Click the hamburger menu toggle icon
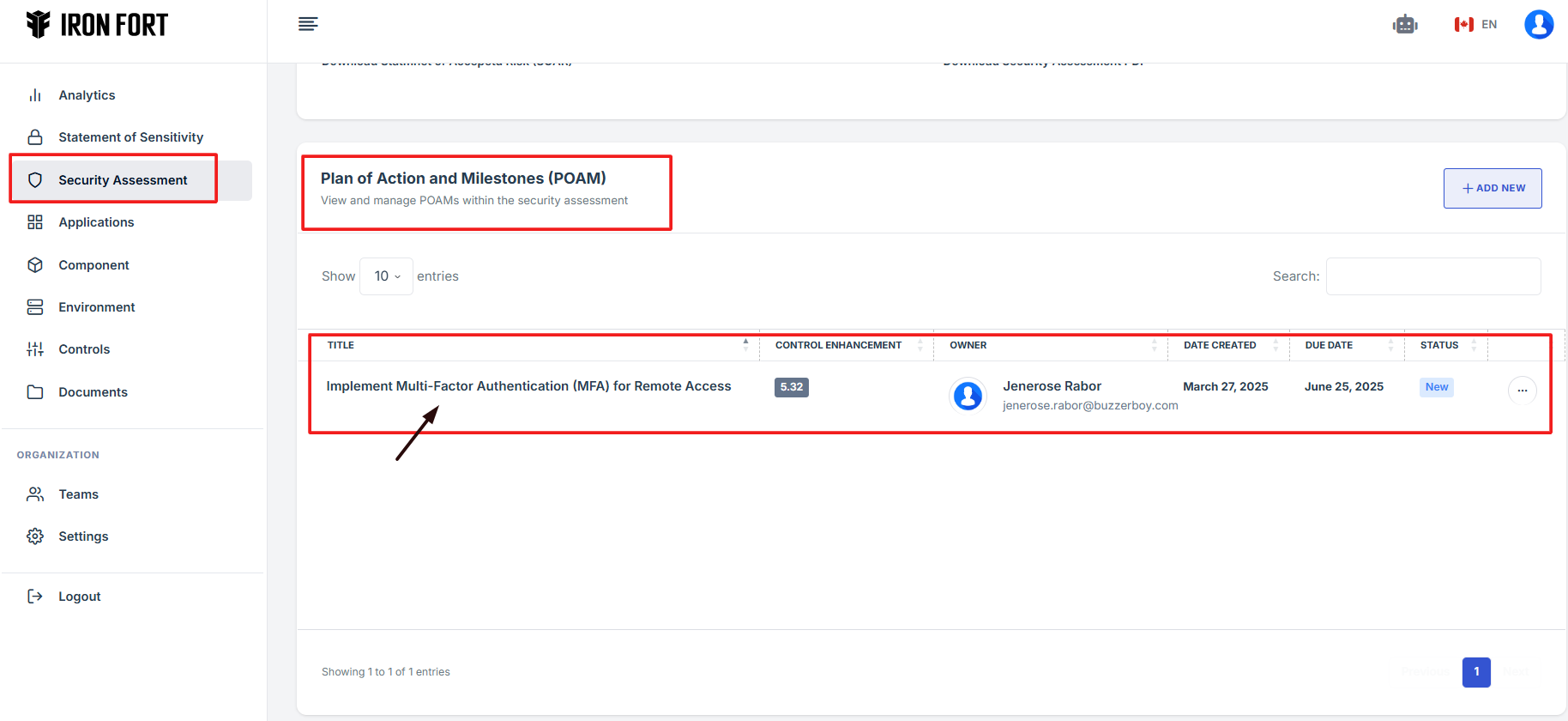Image resolution: width=1568 pixels, height=721 pixels. pos(308,24)
